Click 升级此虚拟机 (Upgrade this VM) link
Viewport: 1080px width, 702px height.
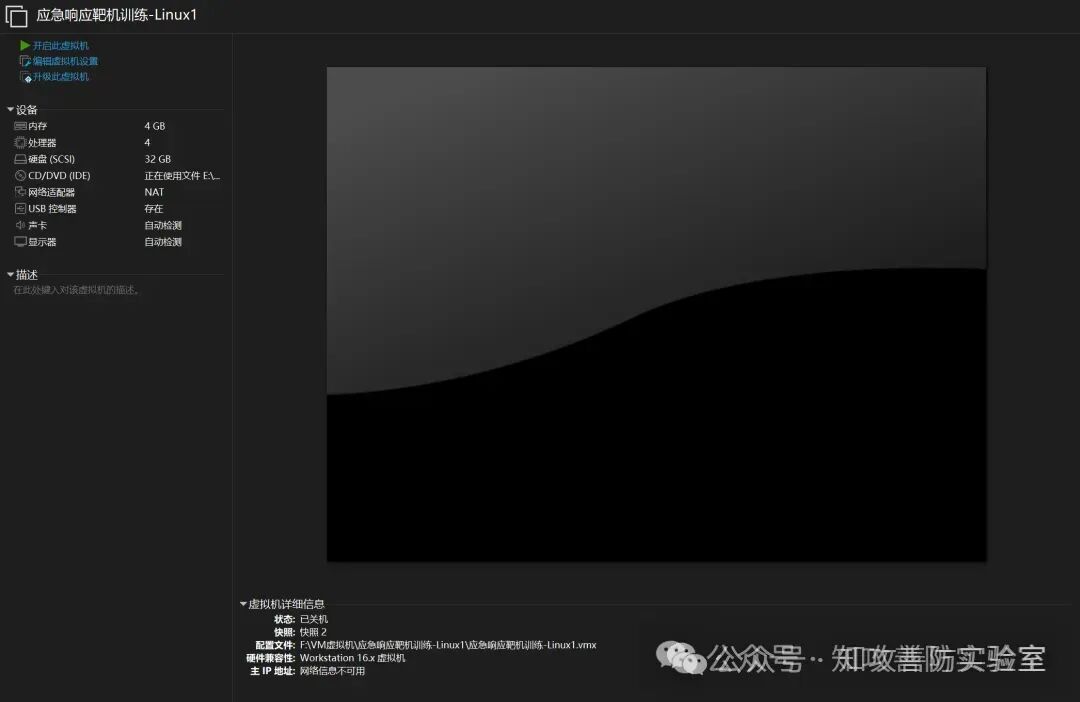[61, 77]
